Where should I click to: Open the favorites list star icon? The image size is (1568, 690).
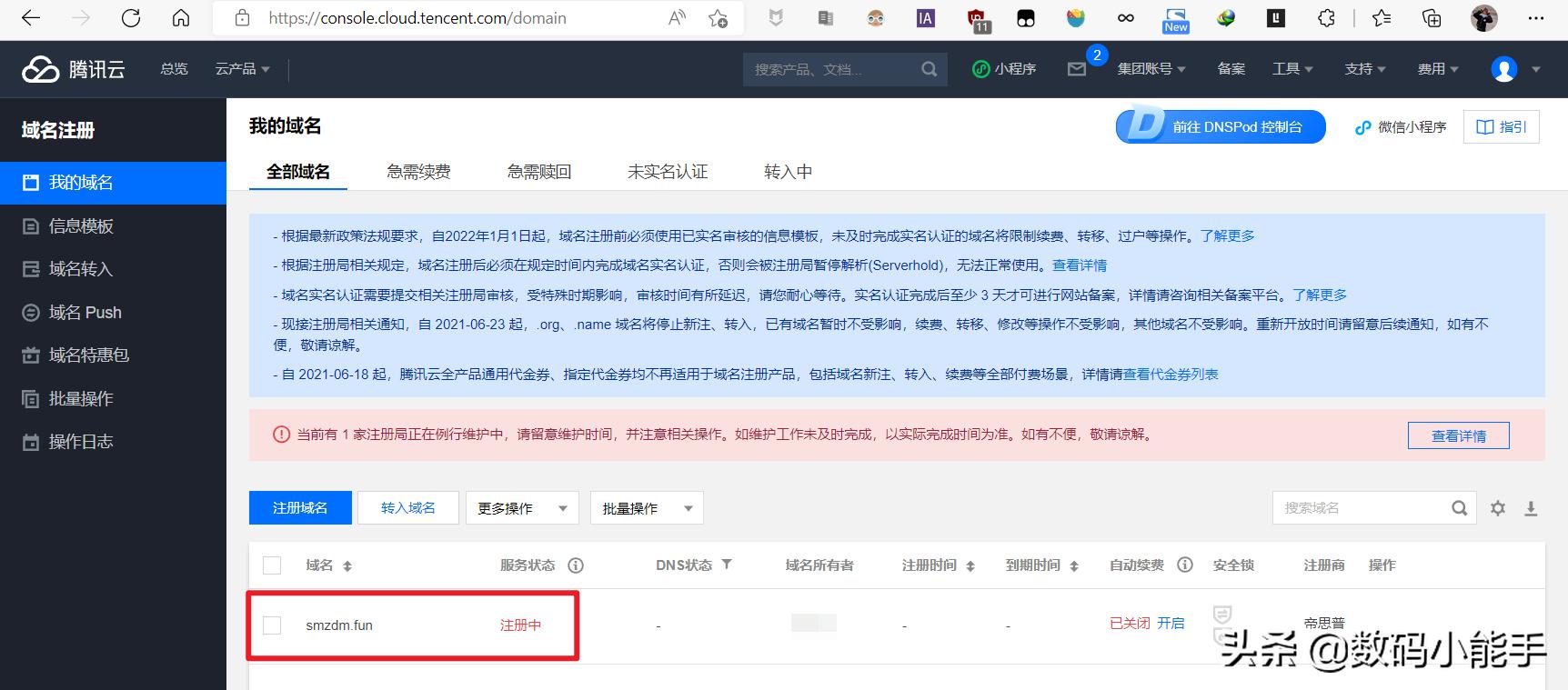point(1382,18)
